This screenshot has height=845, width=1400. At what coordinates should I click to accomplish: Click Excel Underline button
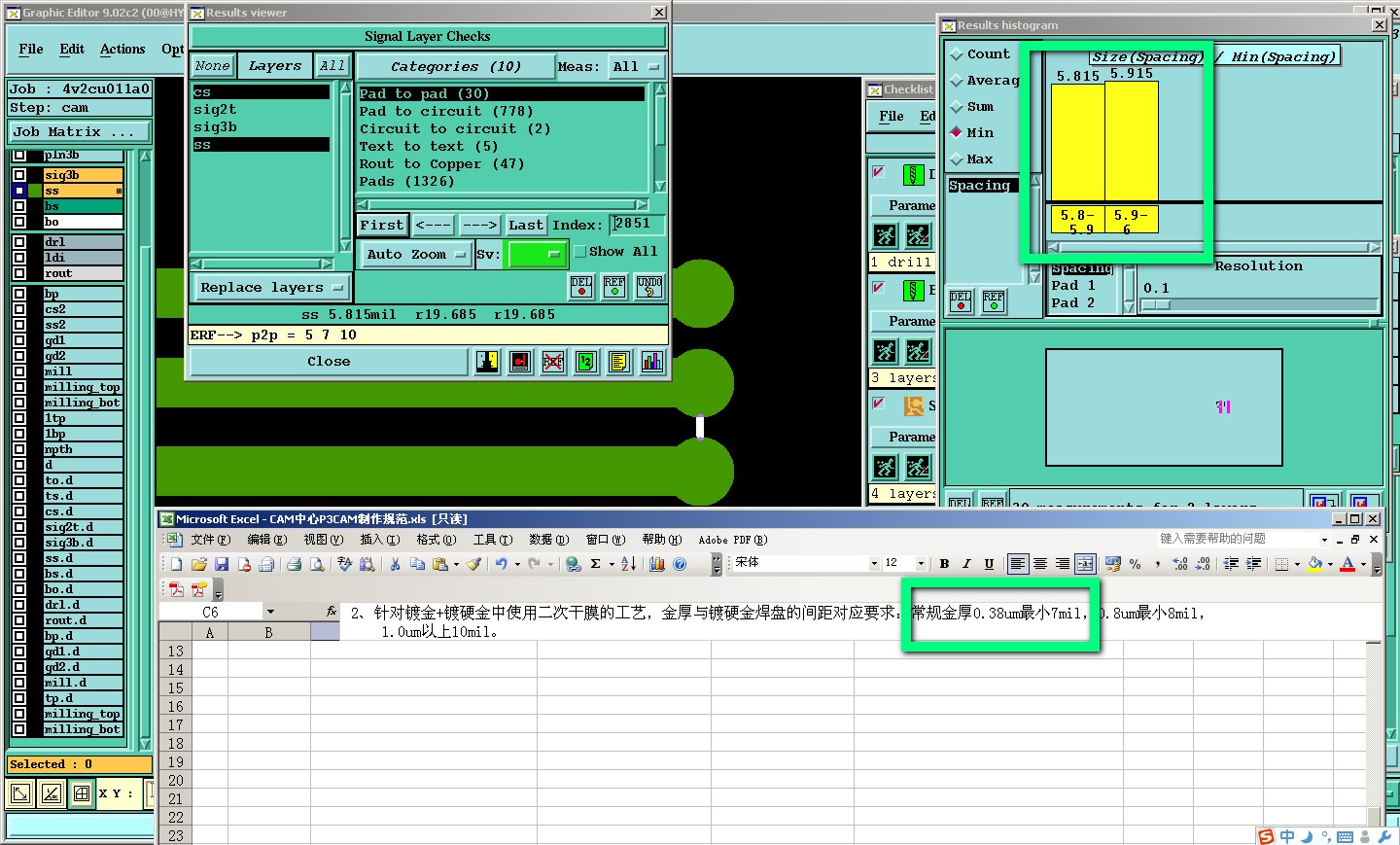point(989,563)
